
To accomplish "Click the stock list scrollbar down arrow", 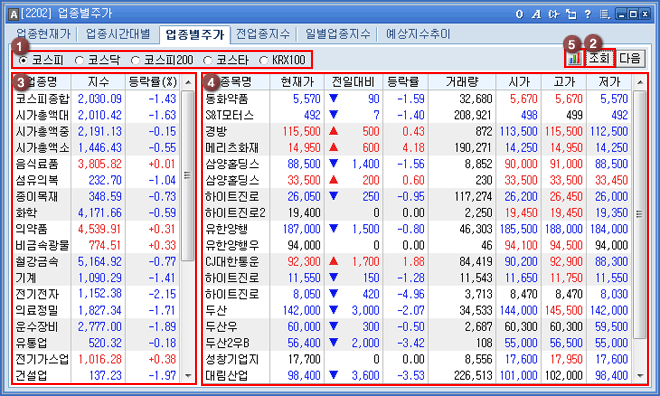I will (640, 375).
